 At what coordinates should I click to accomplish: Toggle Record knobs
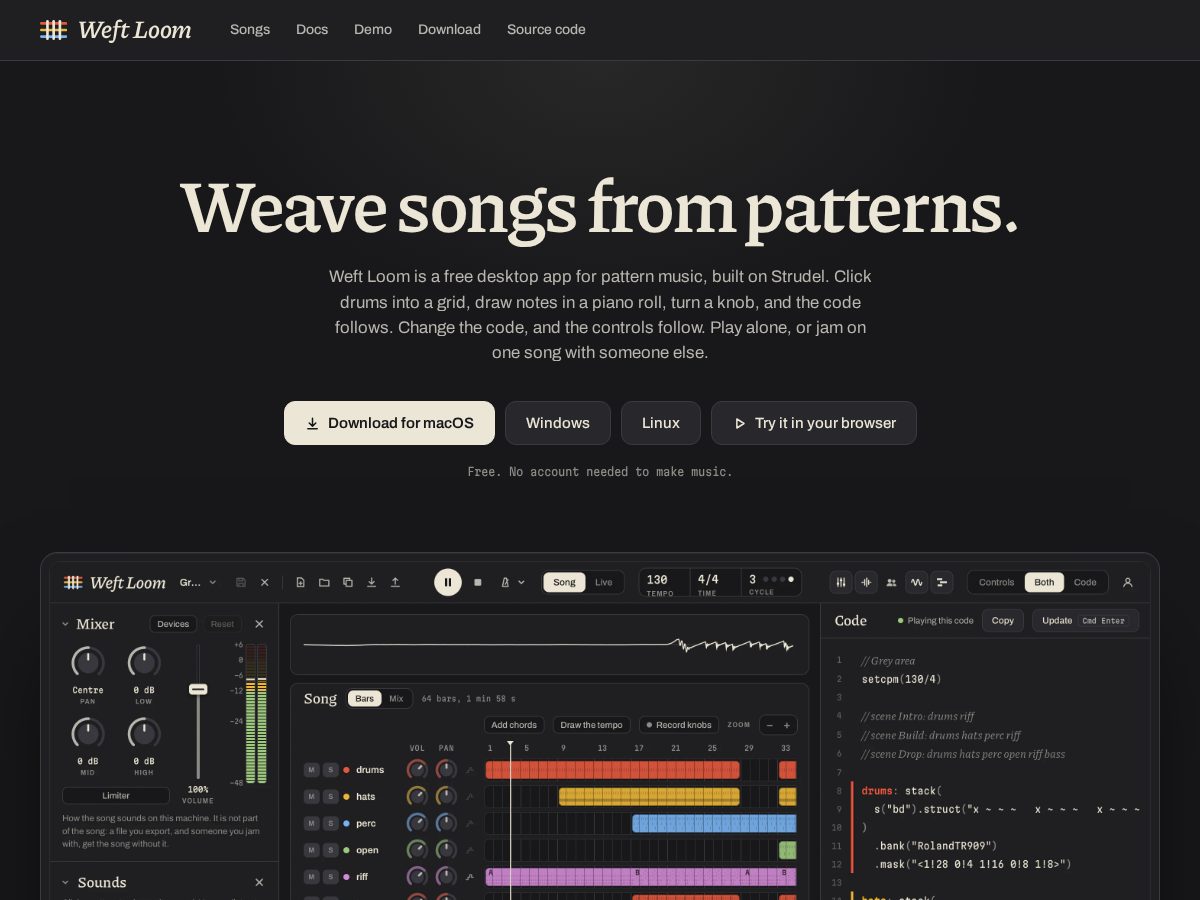coord(679,725)
